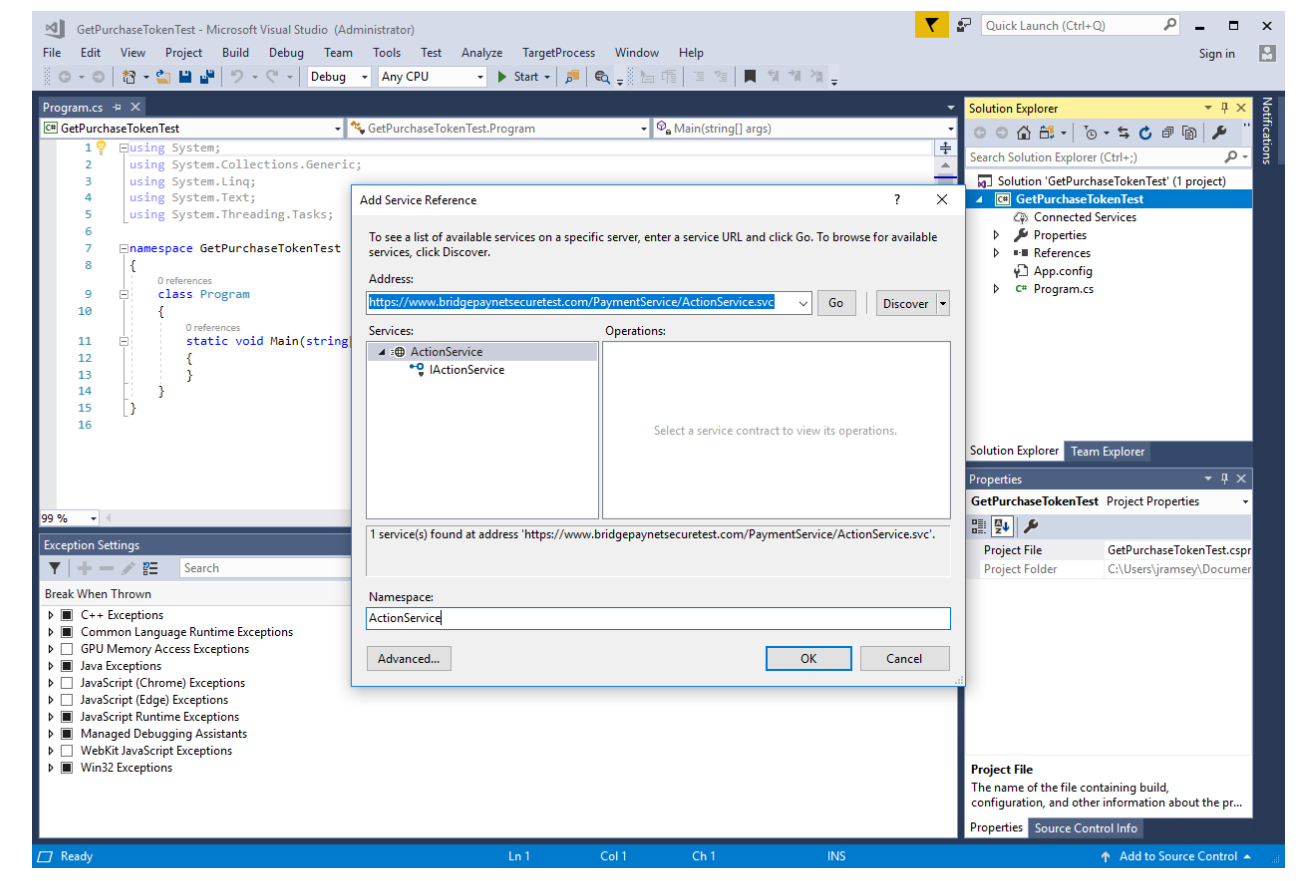Enable the WebKit JavaScript Exceptions checkbox
This screenshot has height=881, width=1303.
click(x=67, y=751)
